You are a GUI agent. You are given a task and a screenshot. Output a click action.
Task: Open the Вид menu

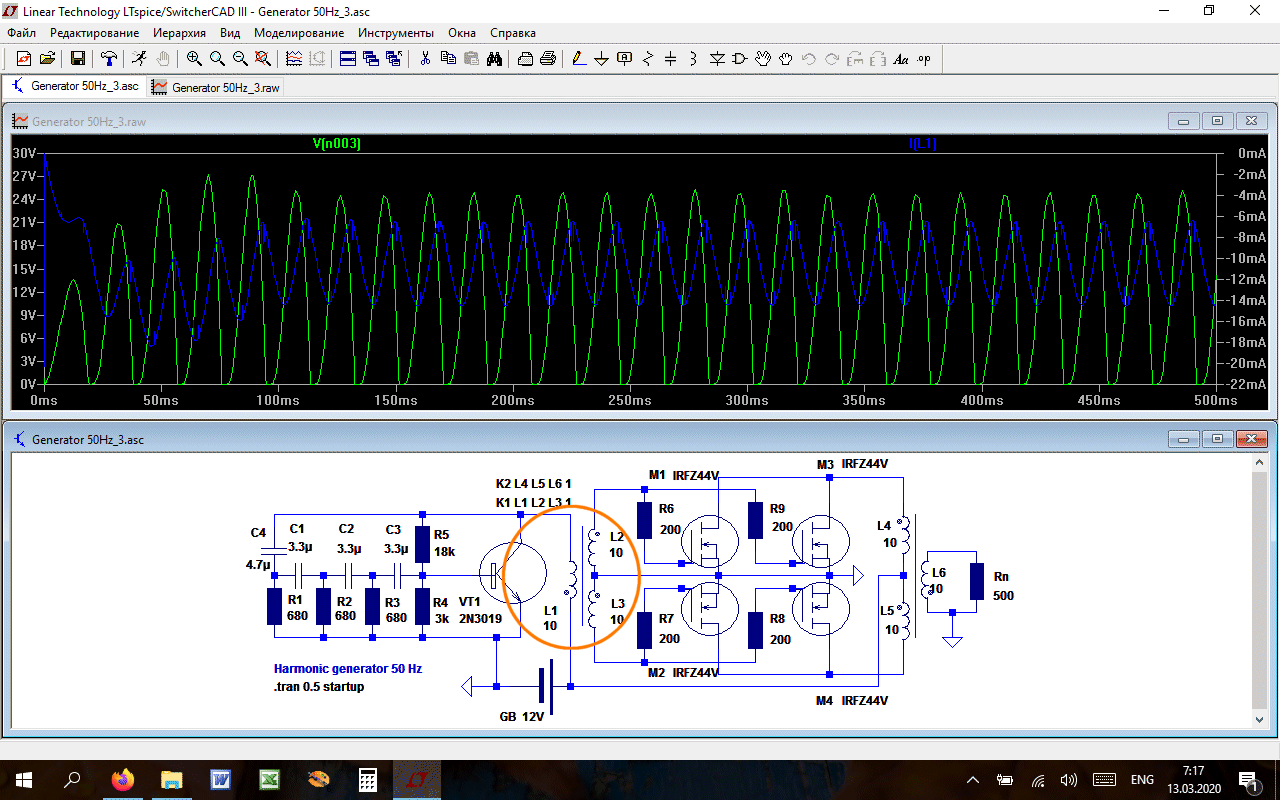(x=230, y=33)
